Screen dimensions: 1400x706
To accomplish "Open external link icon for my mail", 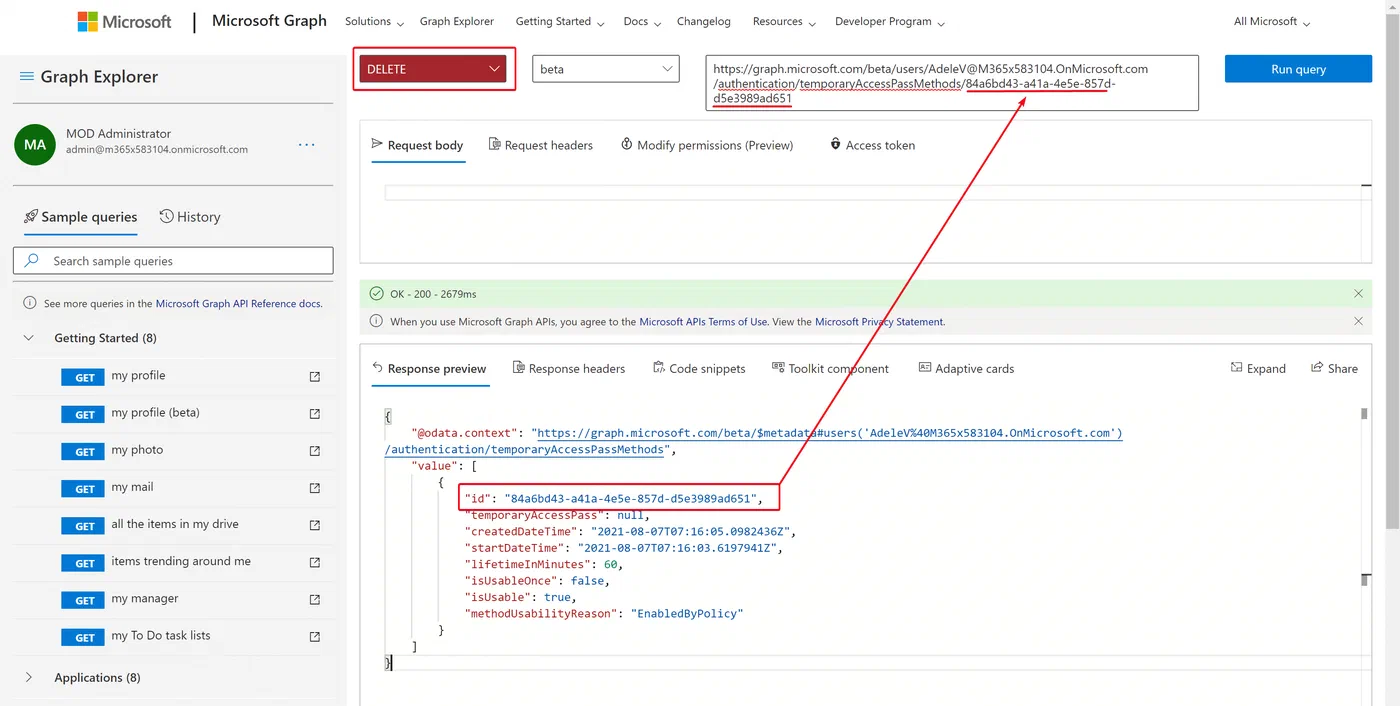I will click(315, 488).
